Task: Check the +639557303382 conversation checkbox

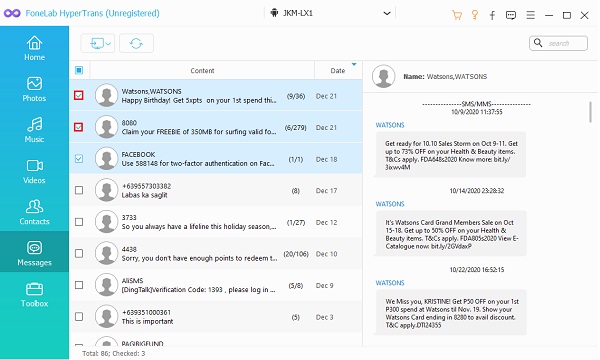Action: pos(79,190)
